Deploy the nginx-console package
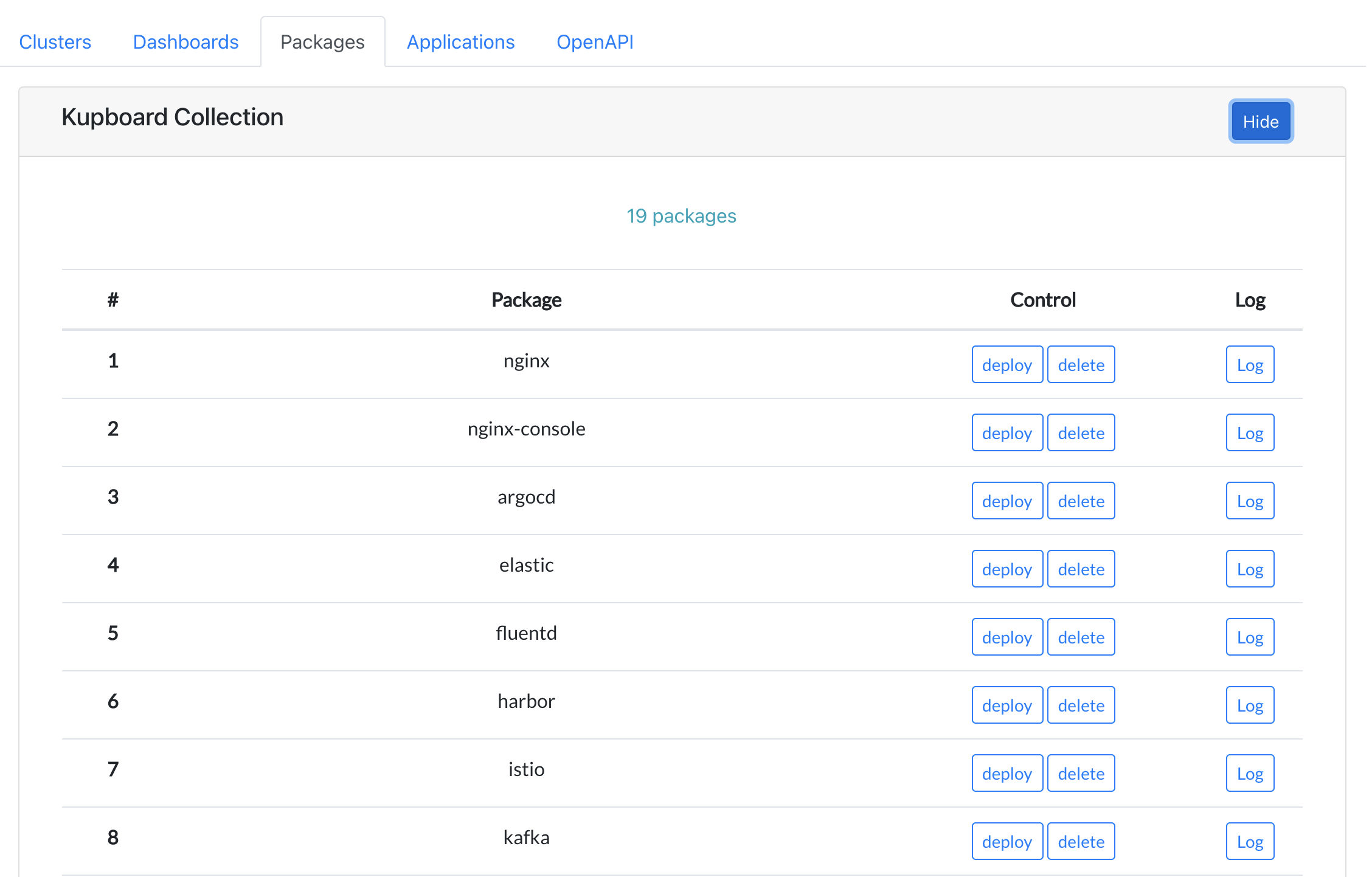The image size is (1372, 877). click(1007, 433)
